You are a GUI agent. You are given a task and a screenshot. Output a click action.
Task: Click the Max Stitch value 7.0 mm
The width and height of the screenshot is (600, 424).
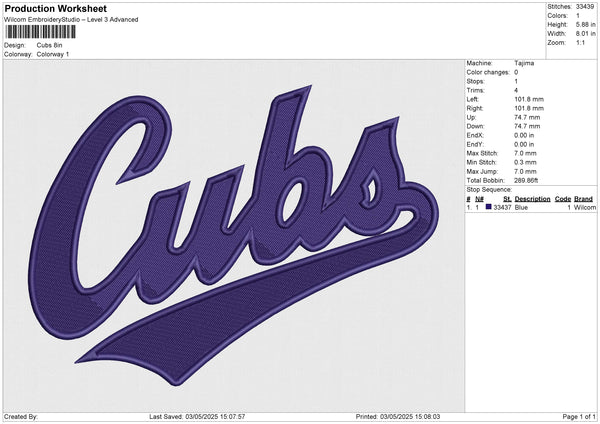tap(525, 153)
